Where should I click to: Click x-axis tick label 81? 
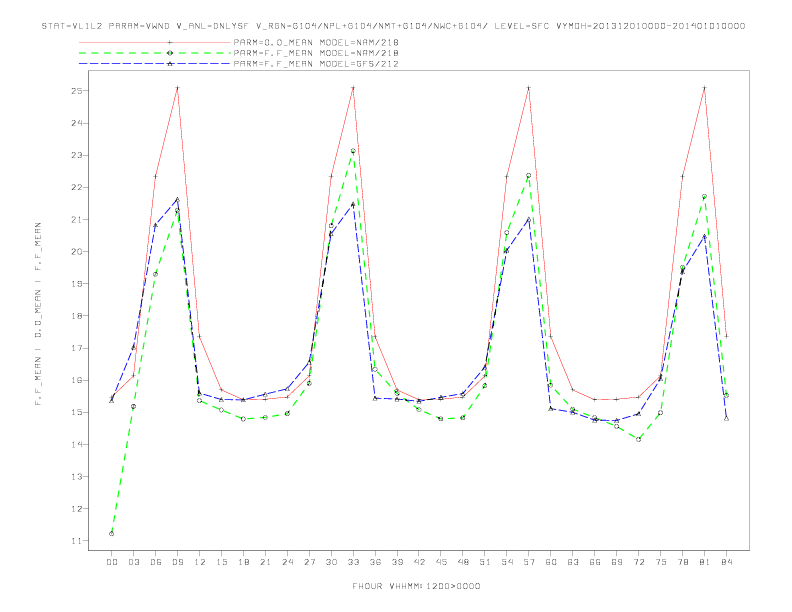point(705,562)
